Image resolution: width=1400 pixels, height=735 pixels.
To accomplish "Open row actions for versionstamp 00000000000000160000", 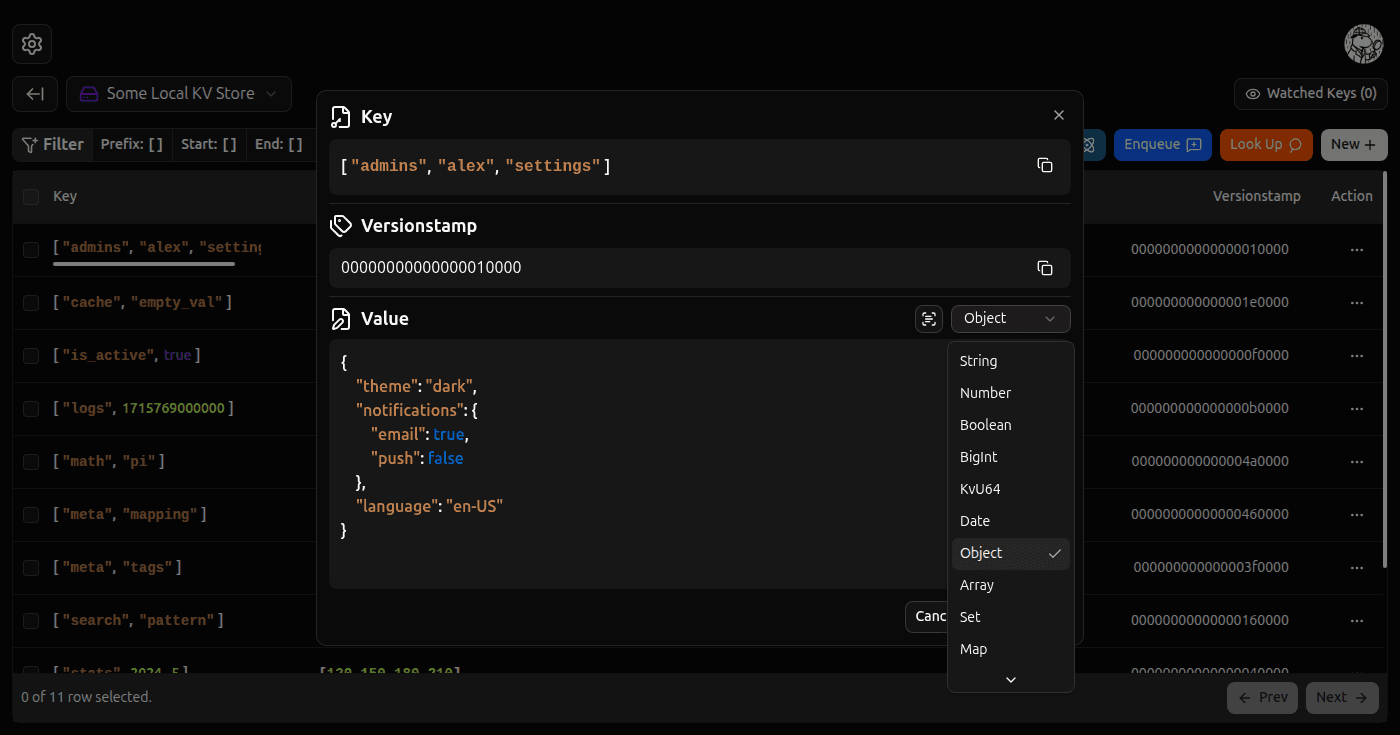I will 1357,620.
